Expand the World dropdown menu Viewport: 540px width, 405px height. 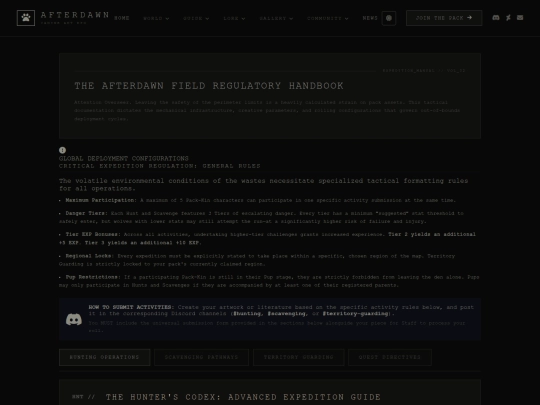[x=156, y=18]
